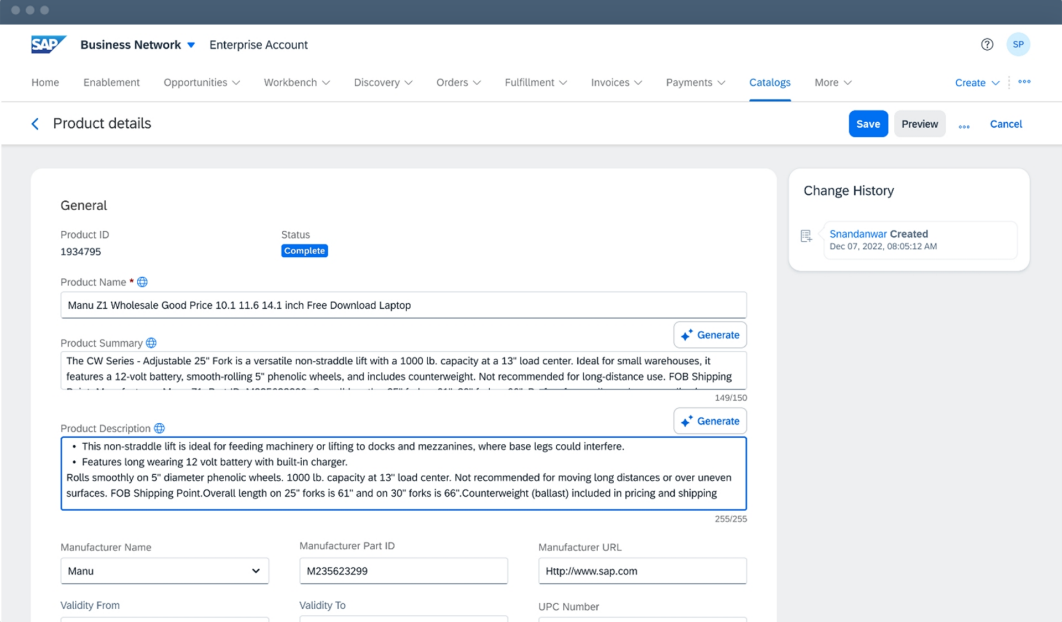Expand the Business Network dropdown arrow

(x=191, y=45)
